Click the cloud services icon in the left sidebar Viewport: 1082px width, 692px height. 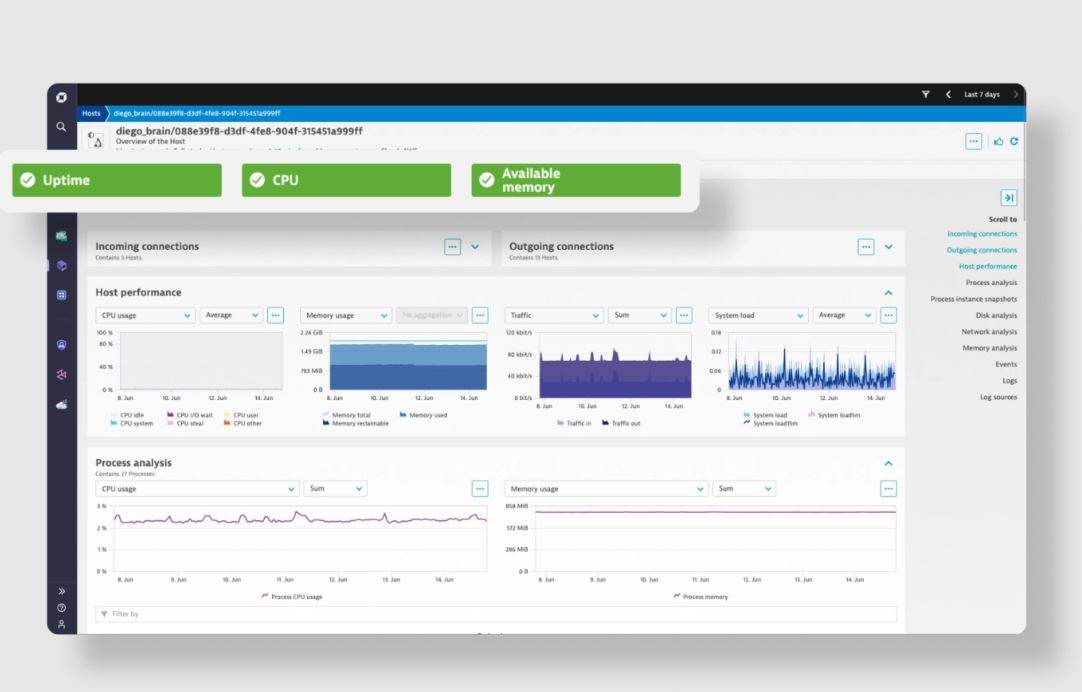point(60,404)
